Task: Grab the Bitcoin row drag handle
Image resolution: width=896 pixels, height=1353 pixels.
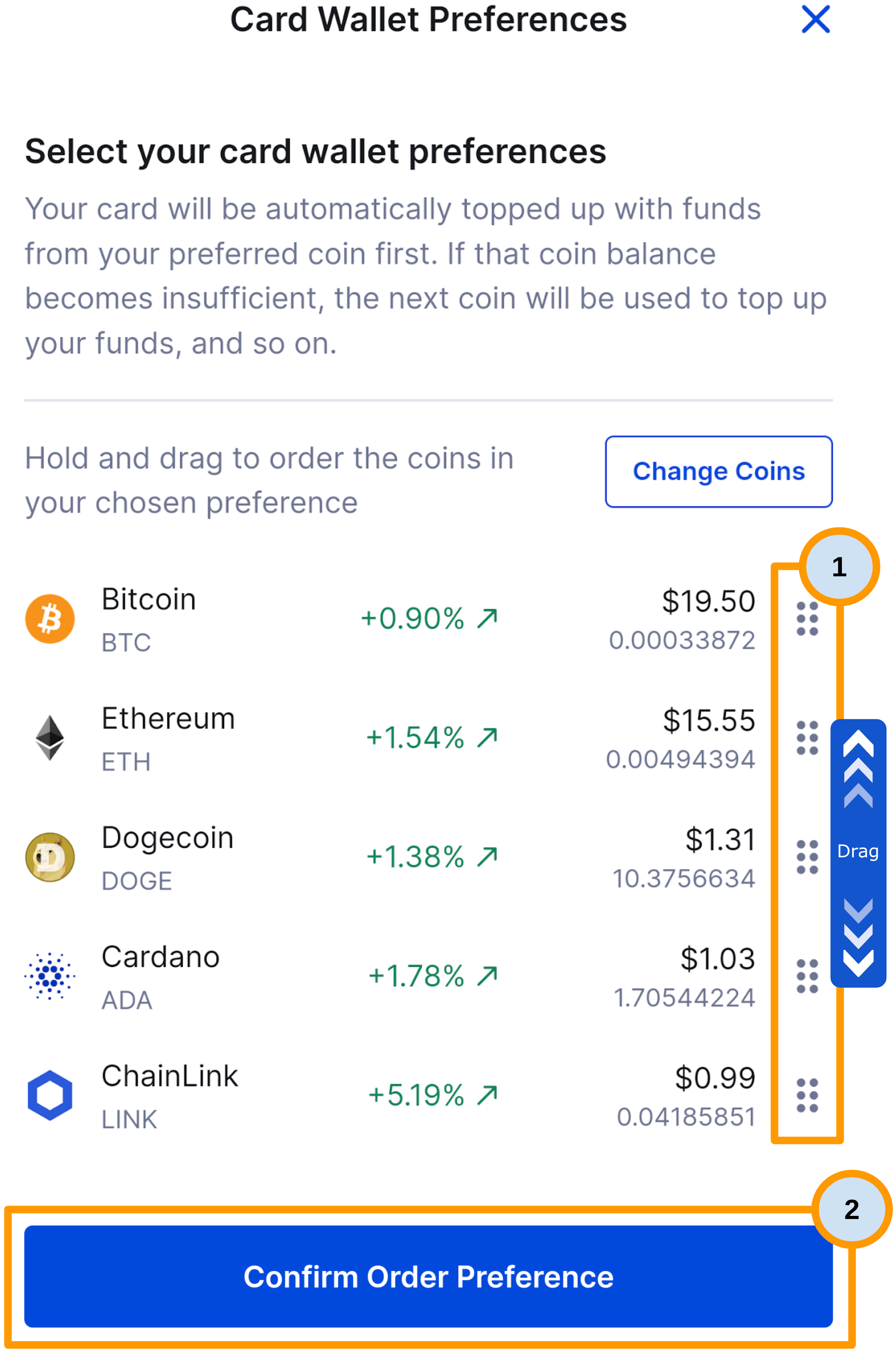Action: click(807, 619)
